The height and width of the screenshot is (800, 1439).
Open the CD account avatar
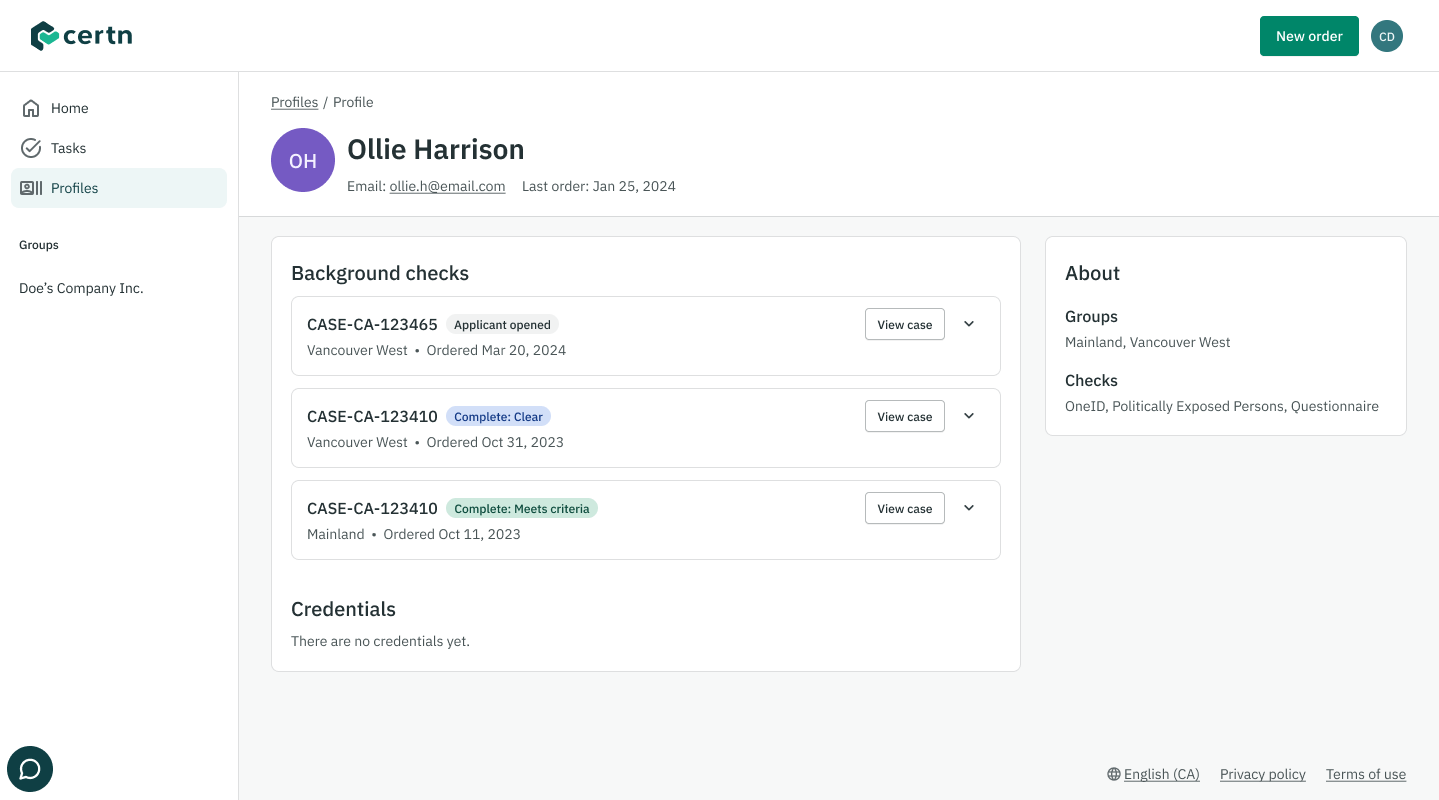1387,35
